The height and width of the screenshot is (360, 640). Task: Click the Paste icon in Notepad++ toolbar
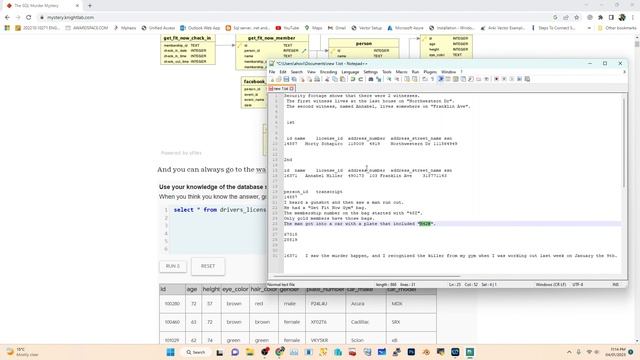(343, 79)
